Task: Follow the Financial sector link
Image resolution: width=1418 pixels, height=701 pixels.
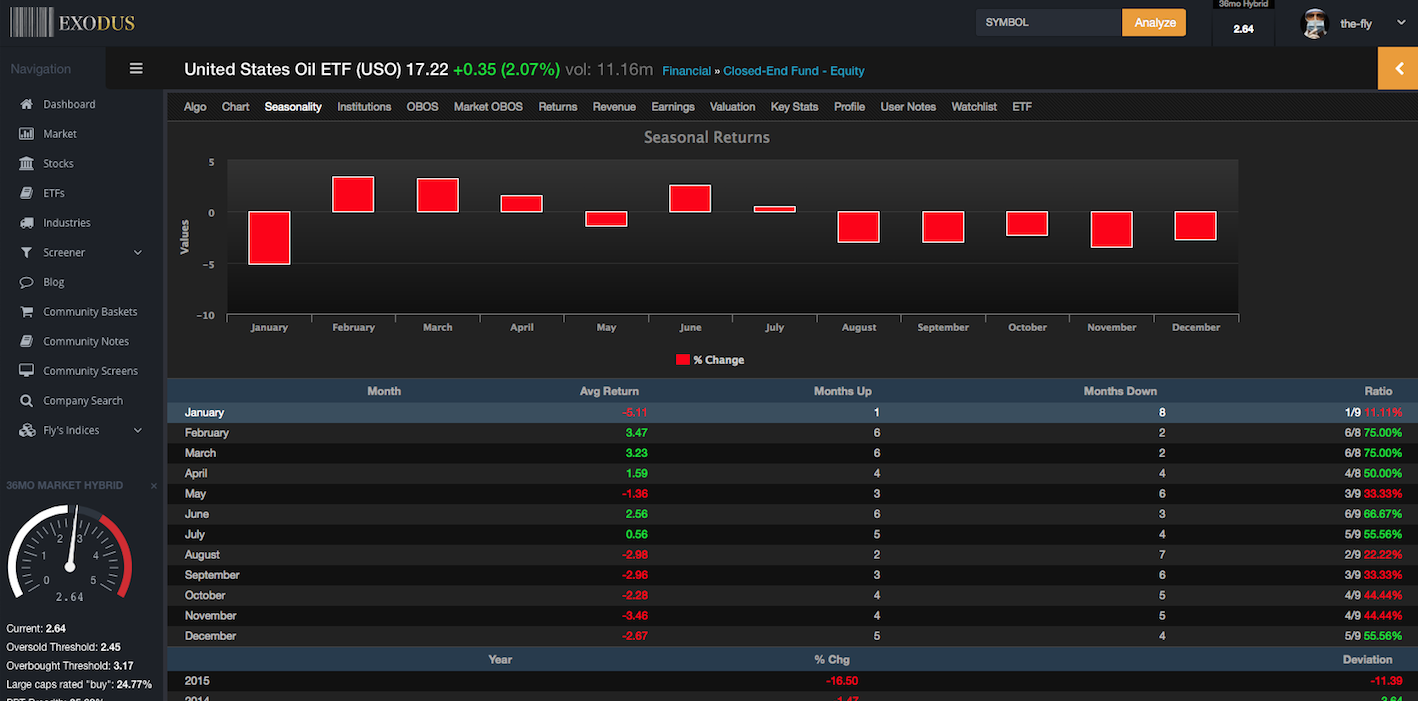Action: coord(686,71)
